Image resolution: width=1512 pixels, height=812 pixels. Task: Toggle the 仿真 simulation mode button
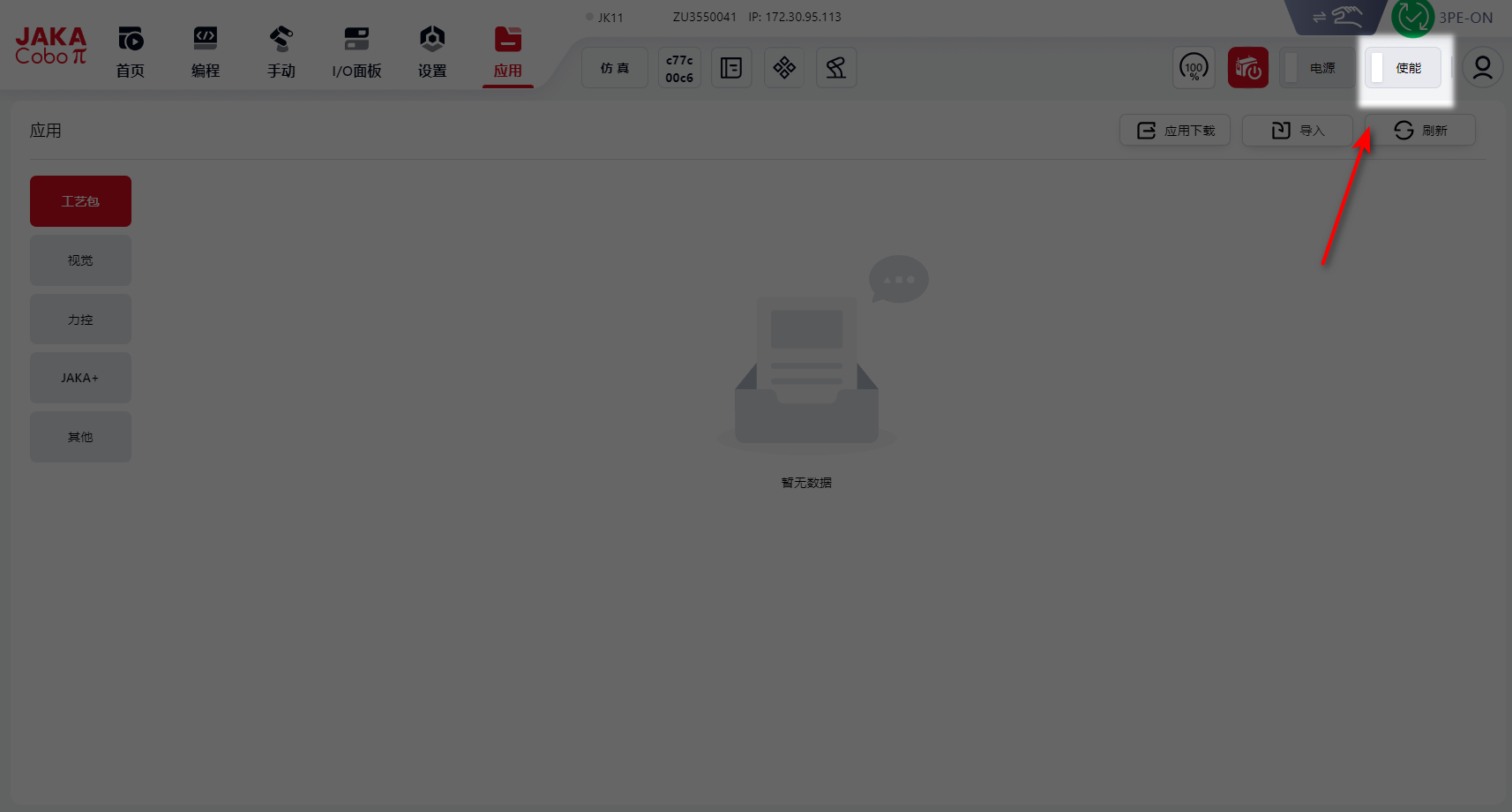pyautogui.click(x=615, y=68)
